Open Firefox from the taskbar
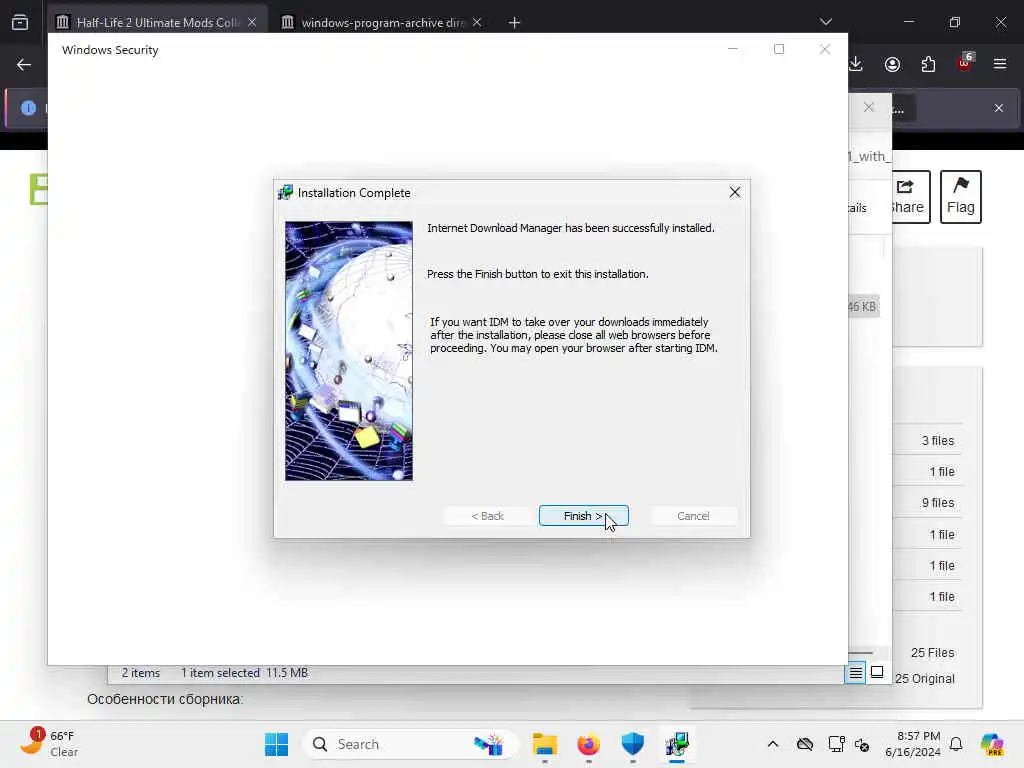This screenshot has width=1024, height=768. [x=588, y=744]
